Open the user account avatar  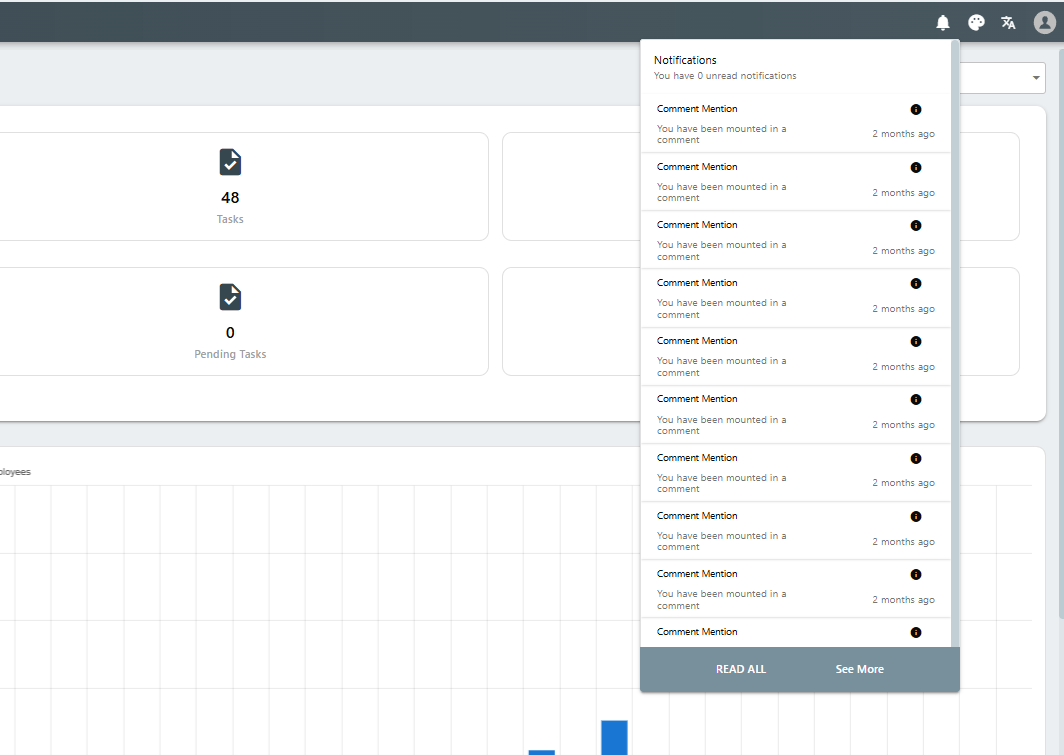(x=1044, y=23)
